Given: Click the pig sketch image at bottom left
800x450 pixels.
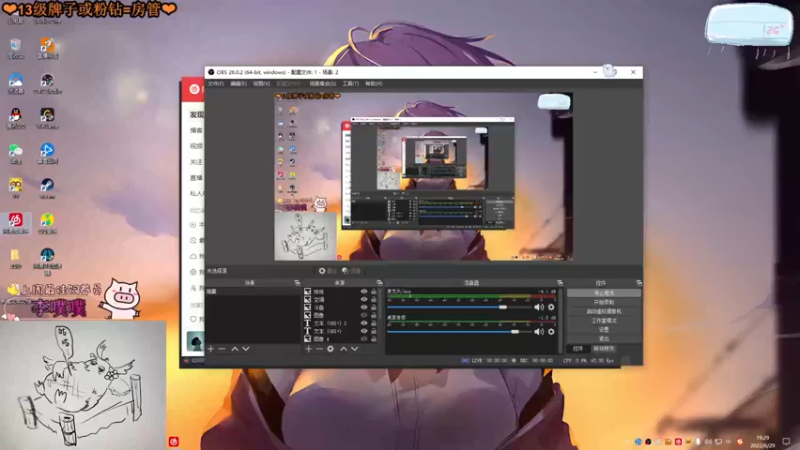Looking at the screenshot, I should (83, 385).
